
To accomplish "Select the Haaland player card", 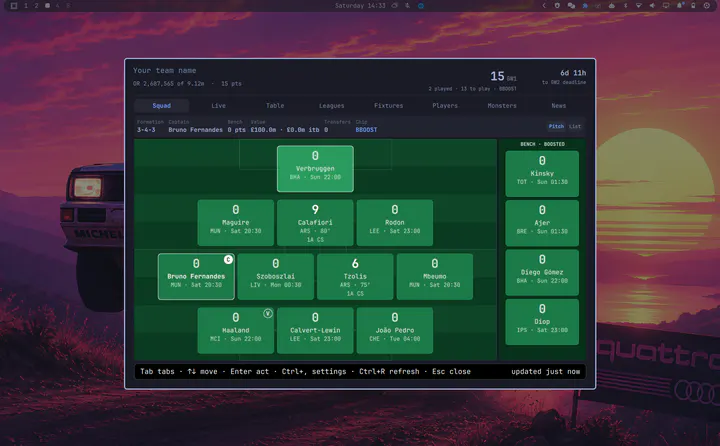I will click(x=236, y=331).
